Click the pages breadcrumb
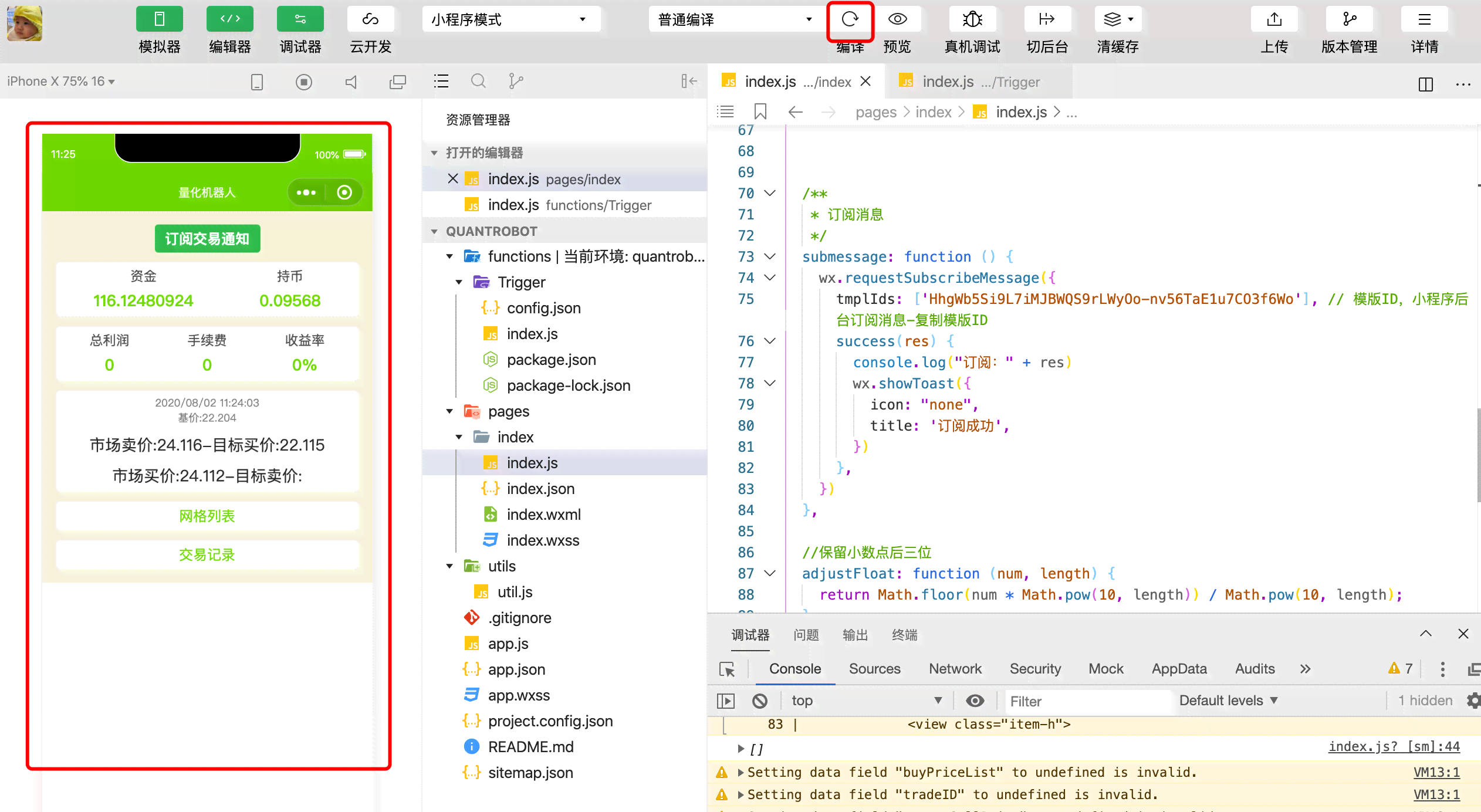Viewport: 1481px width, 812px height. (875, 112)
